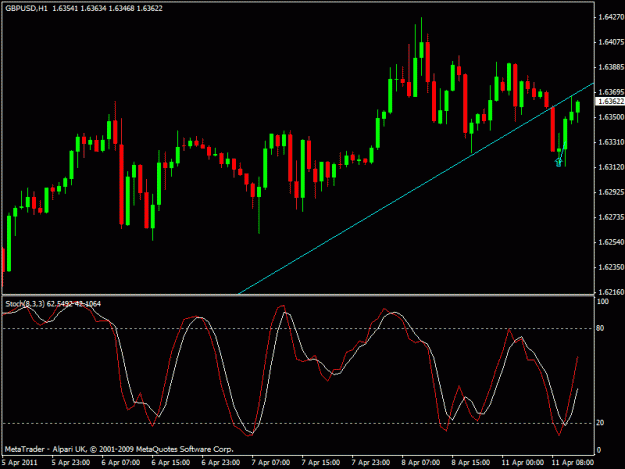Click the stochastic 100 scale label
The width and height of the screenshot is (625, 469).
pyautogui.click(x=603, y=302)
